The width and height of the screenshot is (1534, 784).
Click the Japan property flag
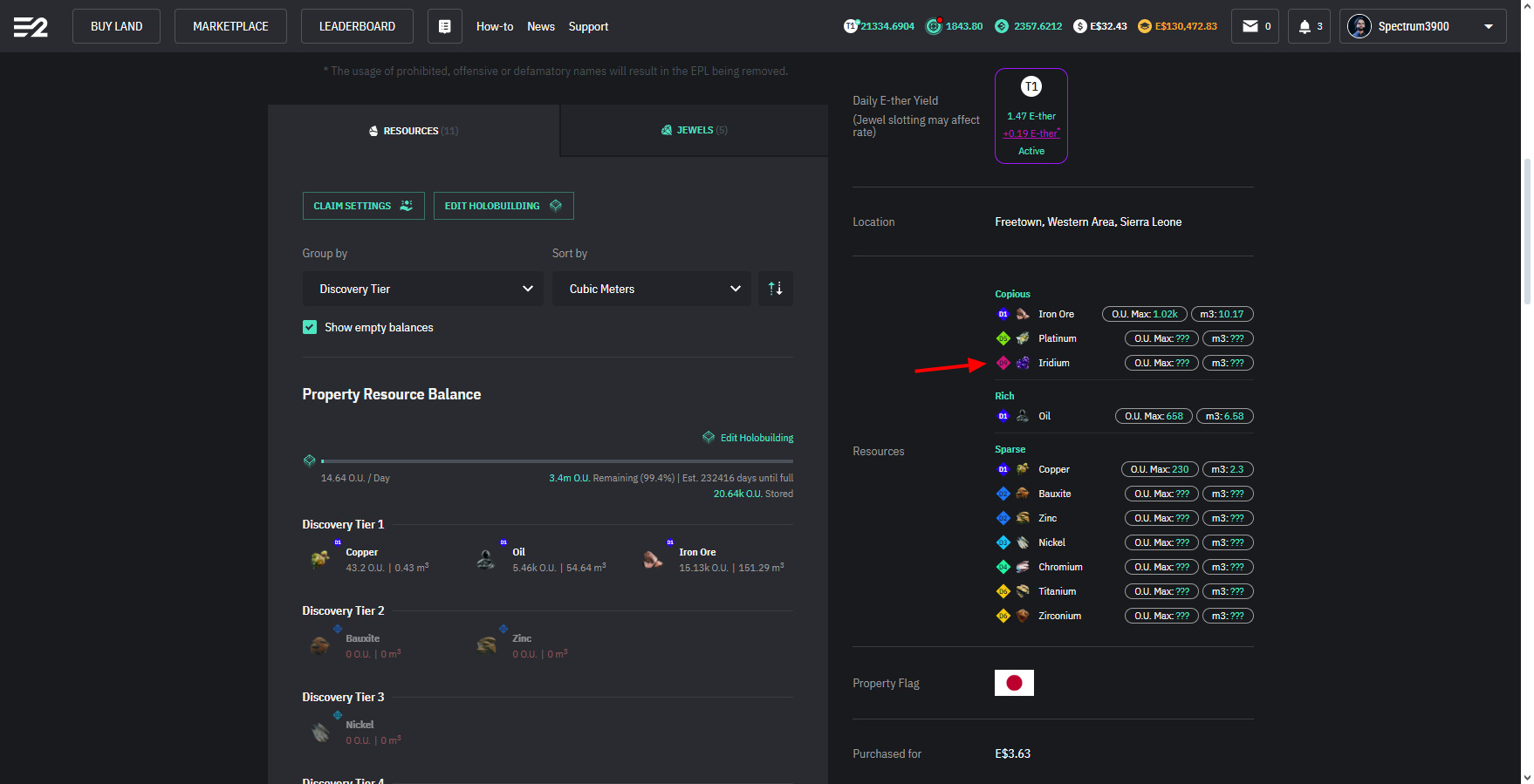1014,683
